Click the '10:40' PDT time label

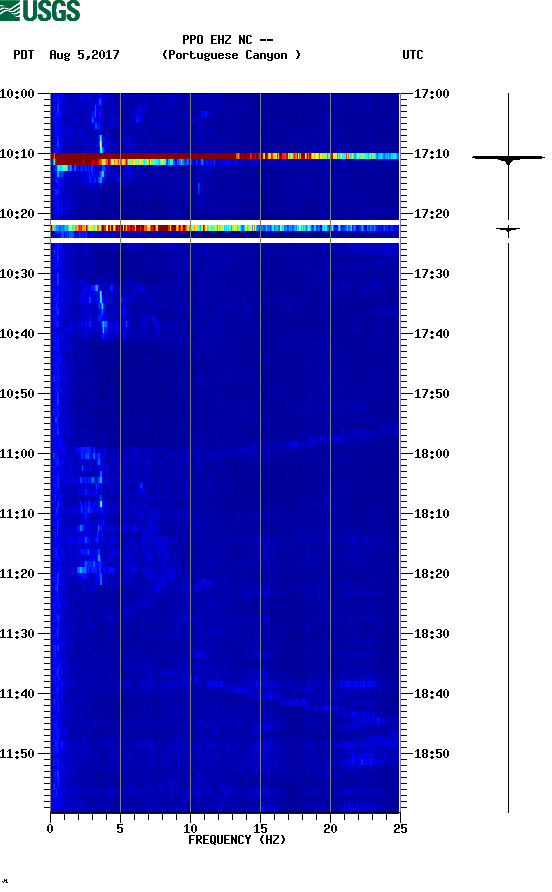18,334
